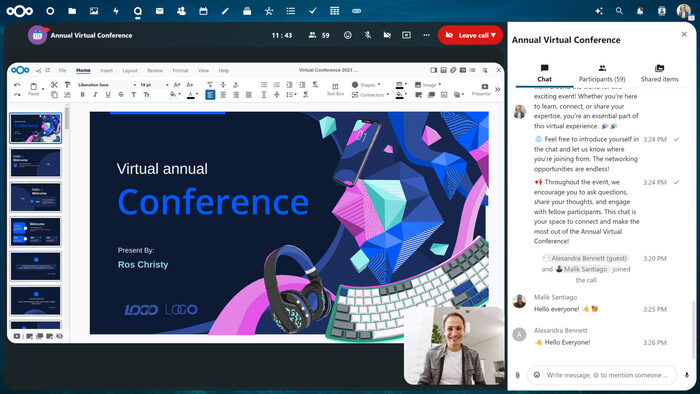Toggle the microphone mute in call bar
Image resolution: width=700 pixels, height=394 pixels.
(368, 35)
